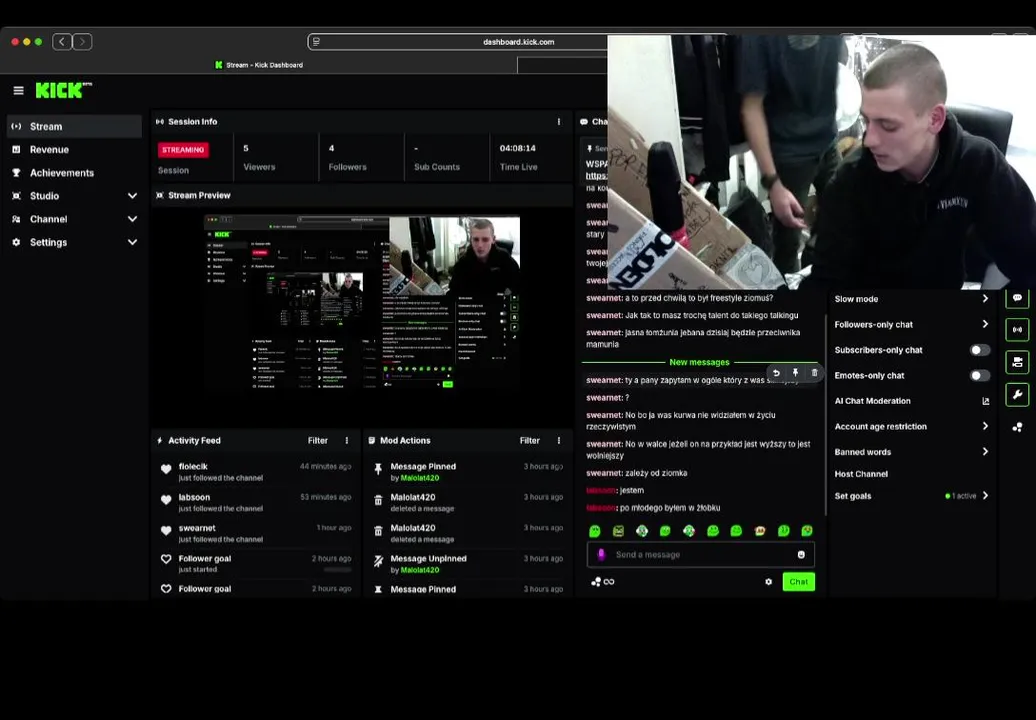This screenshot has width=1036, height=720.
Task: Click the 5 Viewers count
Action: pos(246,149)
